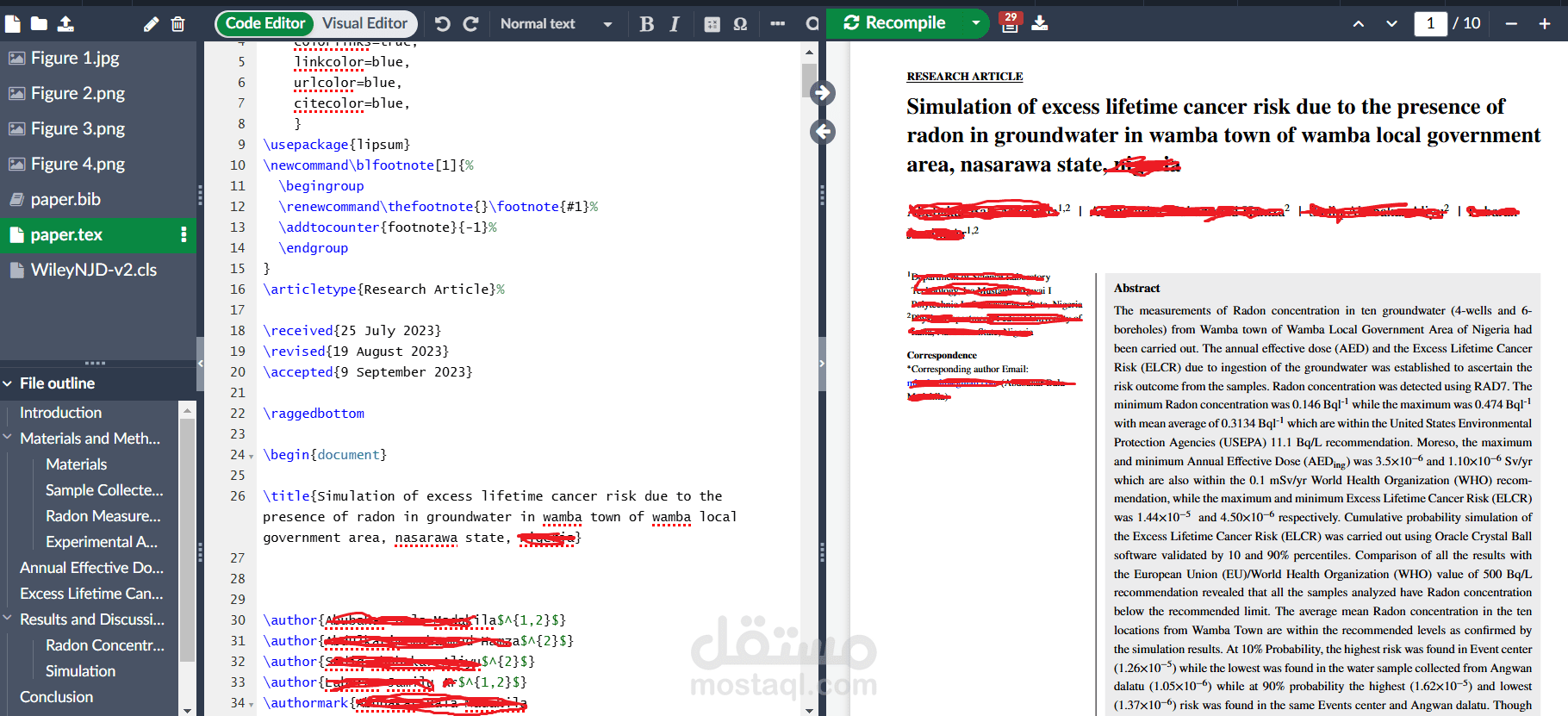Switch to Code Editor mode

265,23
